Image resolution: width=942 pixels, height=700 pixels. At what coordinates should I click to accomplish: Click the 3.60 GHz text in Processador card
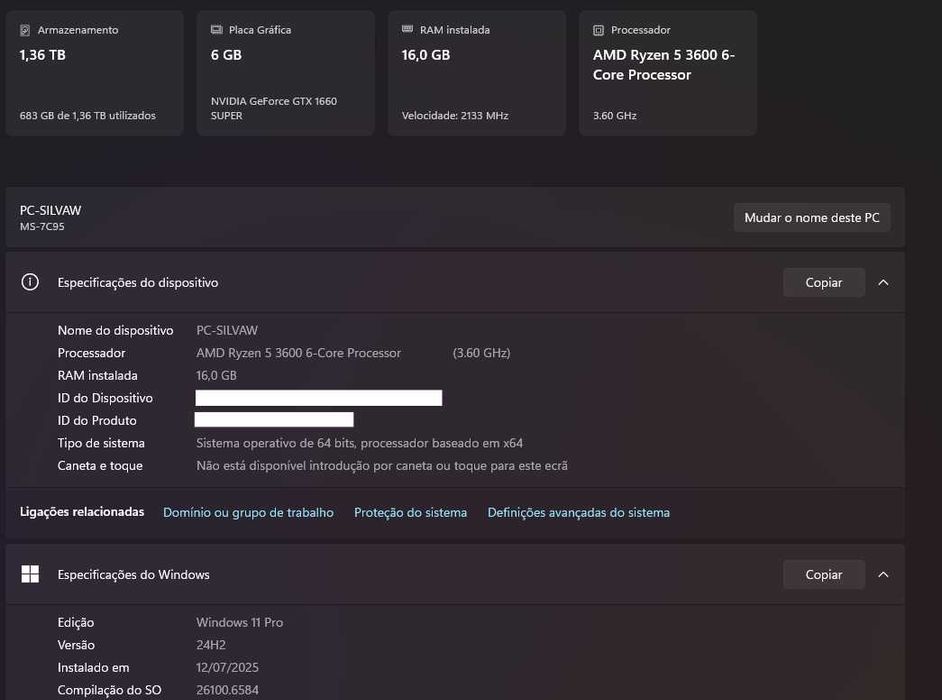615,115
